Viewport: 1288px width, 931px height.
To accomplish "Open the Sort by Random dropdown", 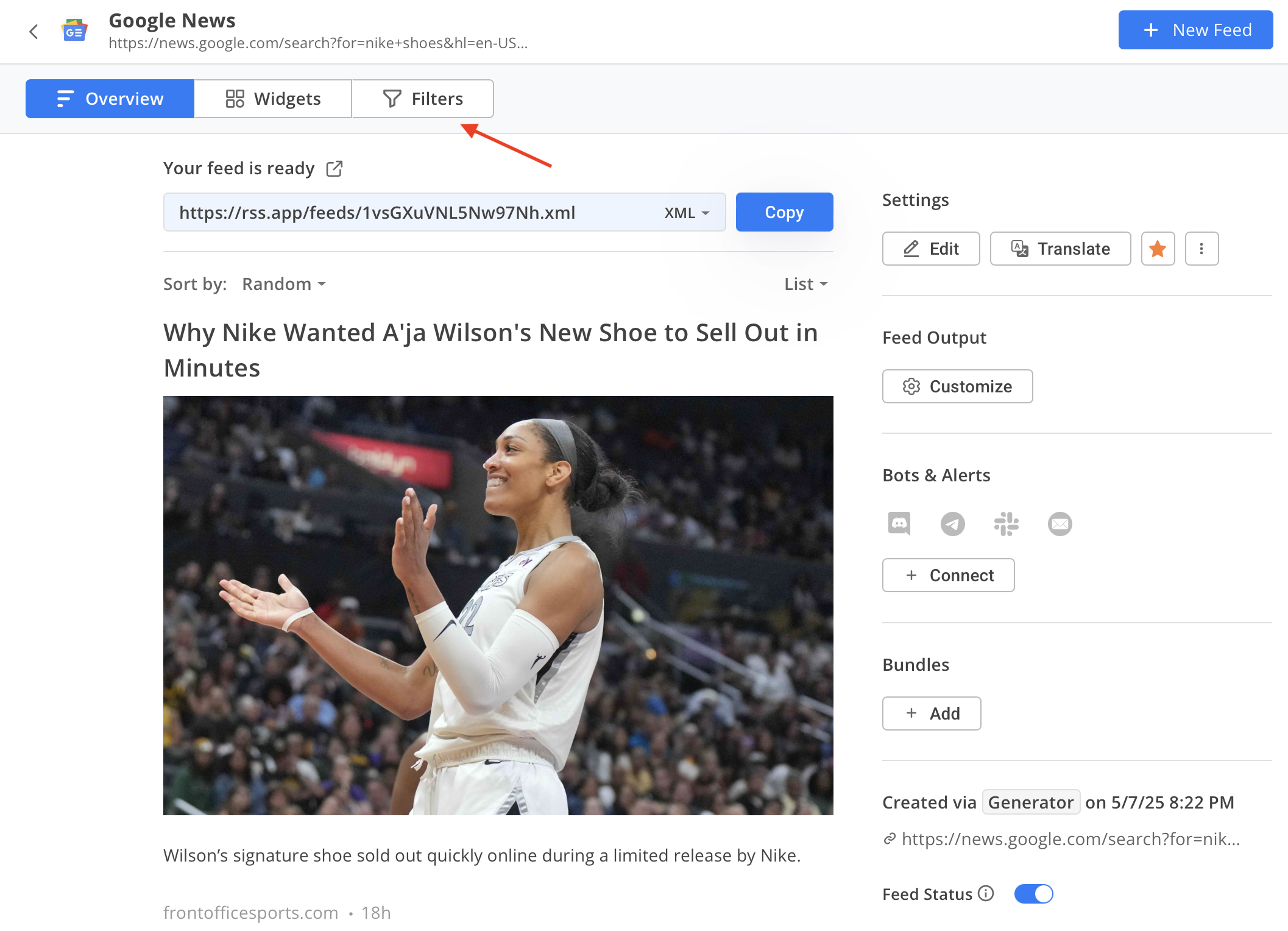I will click(284, 284).
